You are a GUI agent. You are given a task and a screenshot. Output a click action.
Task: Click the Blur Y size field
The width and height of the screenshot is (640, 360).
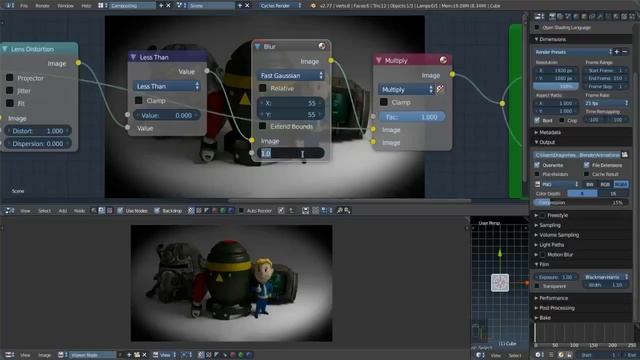291,115
